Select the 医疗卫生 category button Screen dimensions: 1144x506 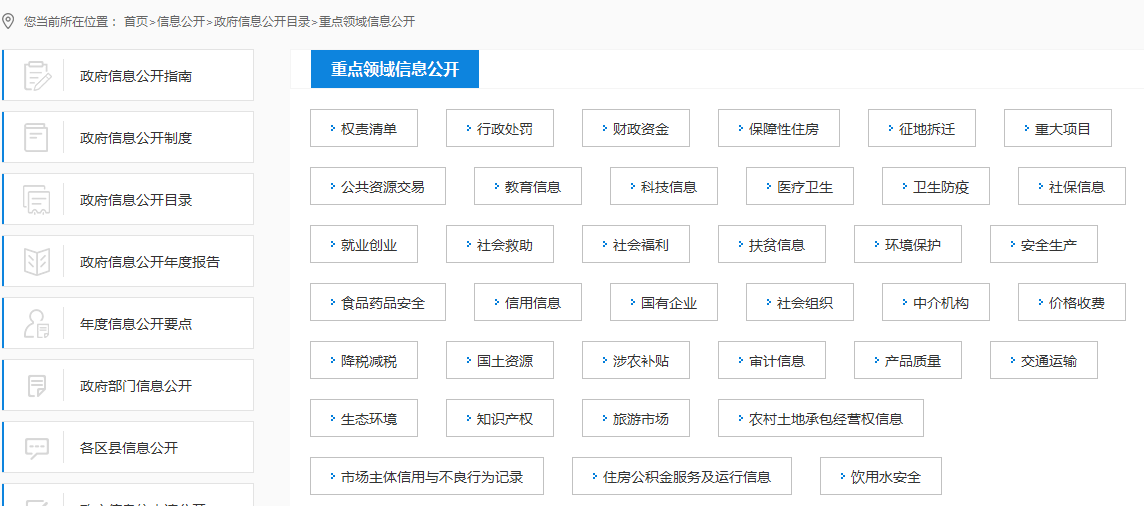point(800,187)
